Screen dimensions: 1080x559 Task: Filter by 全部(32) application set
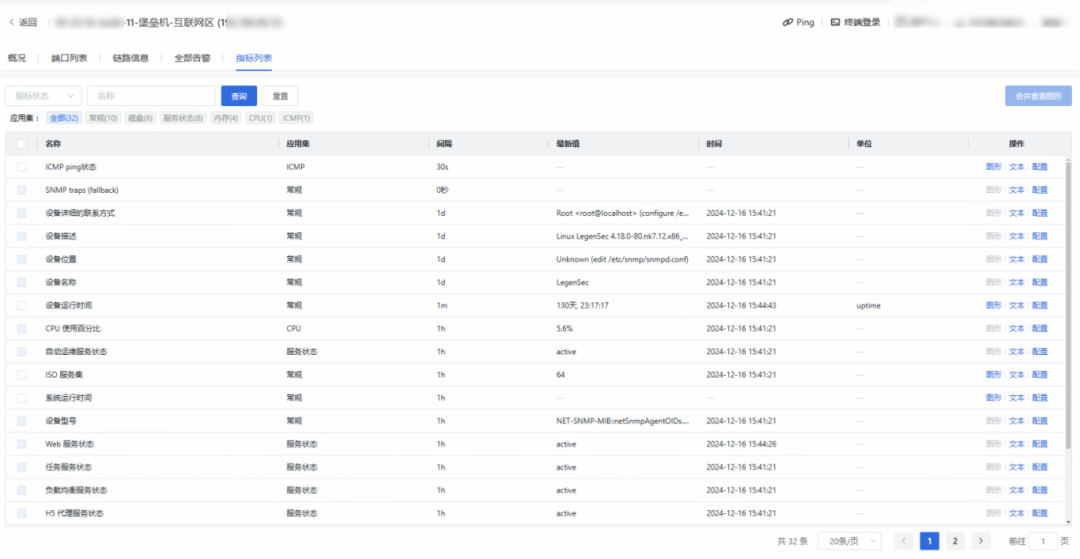(x=64, y=118)
